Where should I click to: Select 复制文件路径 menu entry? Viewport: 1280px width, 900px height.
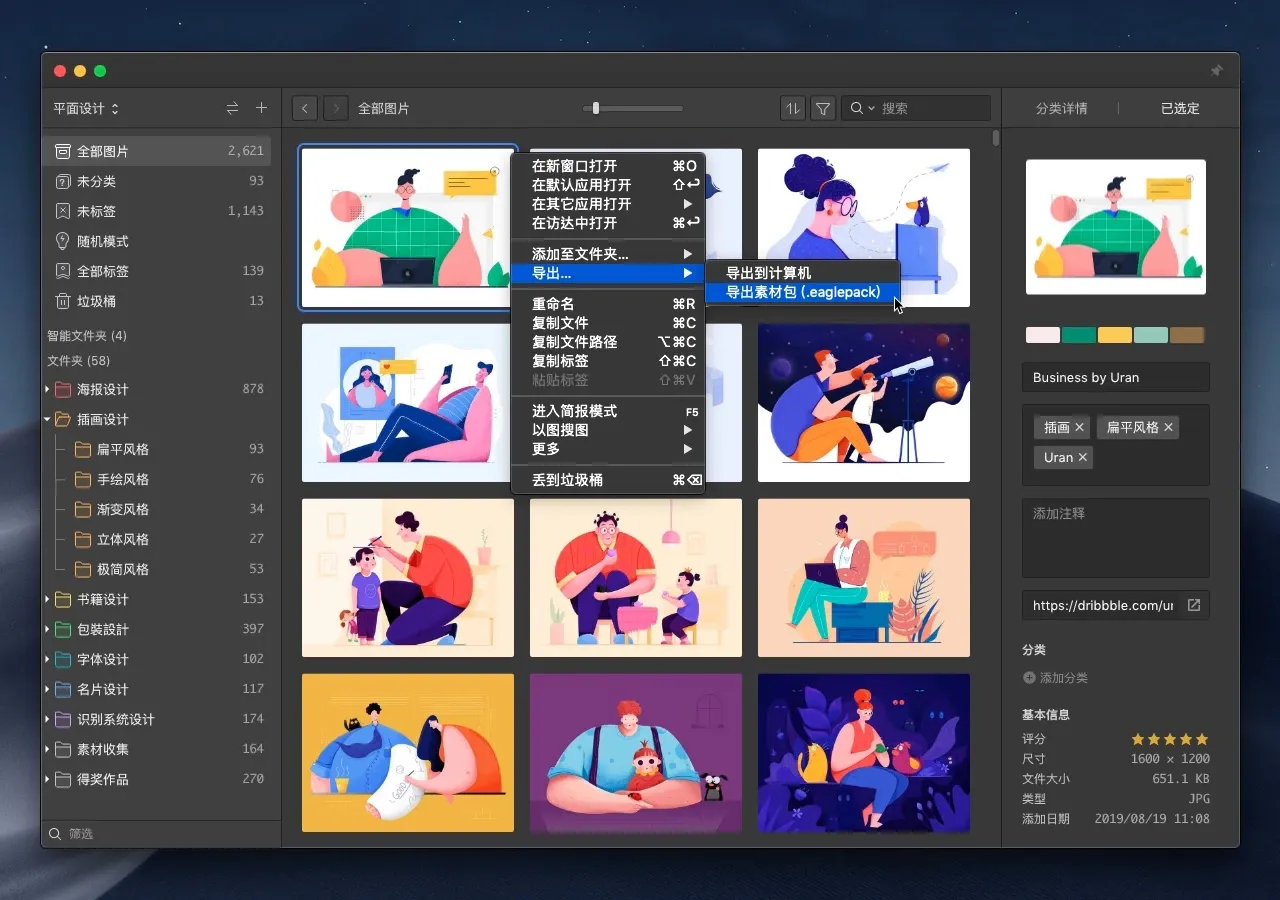pyautogui.click(x=608, y=342)
